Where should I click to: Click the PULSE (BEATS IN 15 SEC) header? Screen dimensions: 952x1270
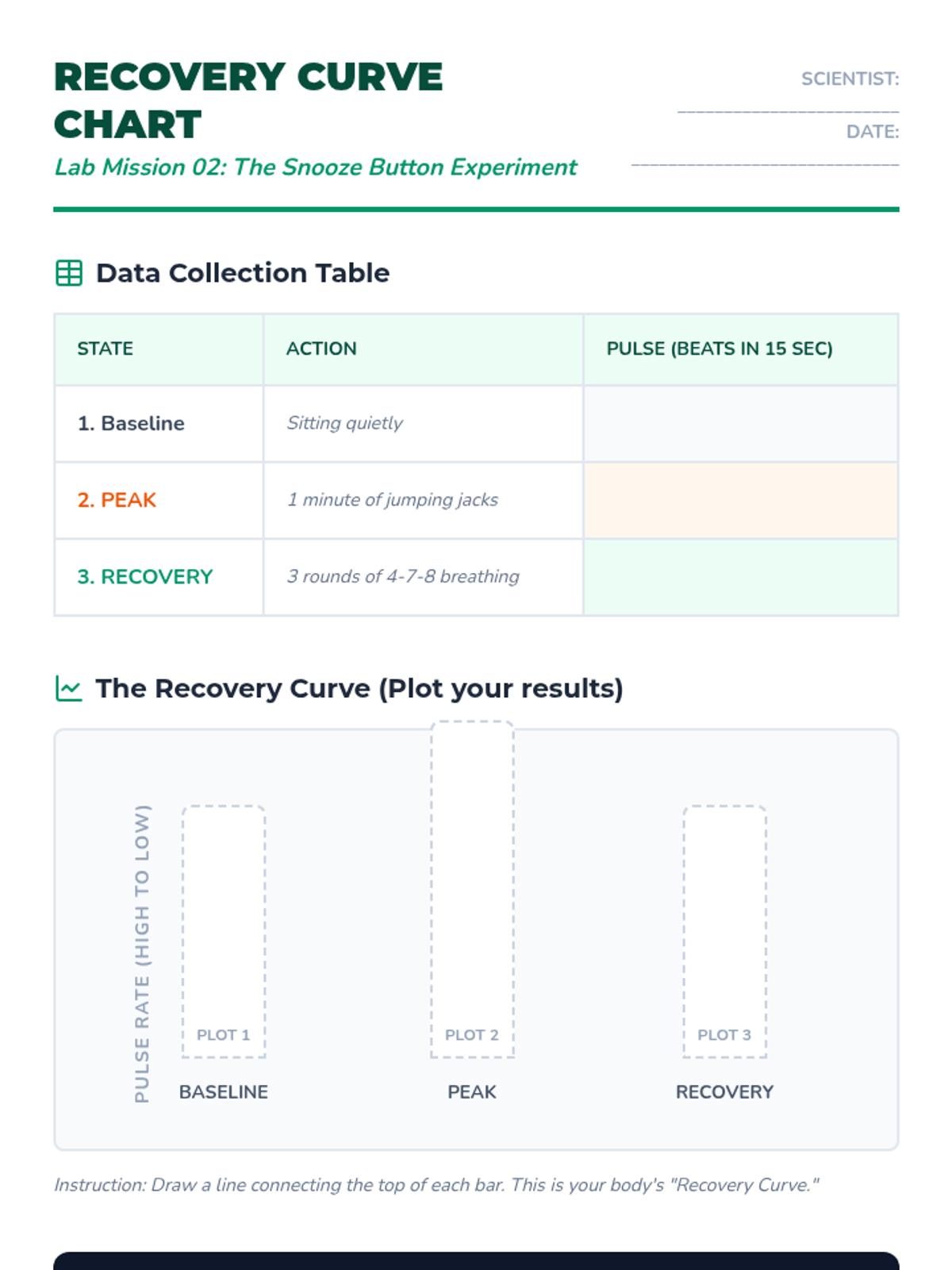coord(720,348)
